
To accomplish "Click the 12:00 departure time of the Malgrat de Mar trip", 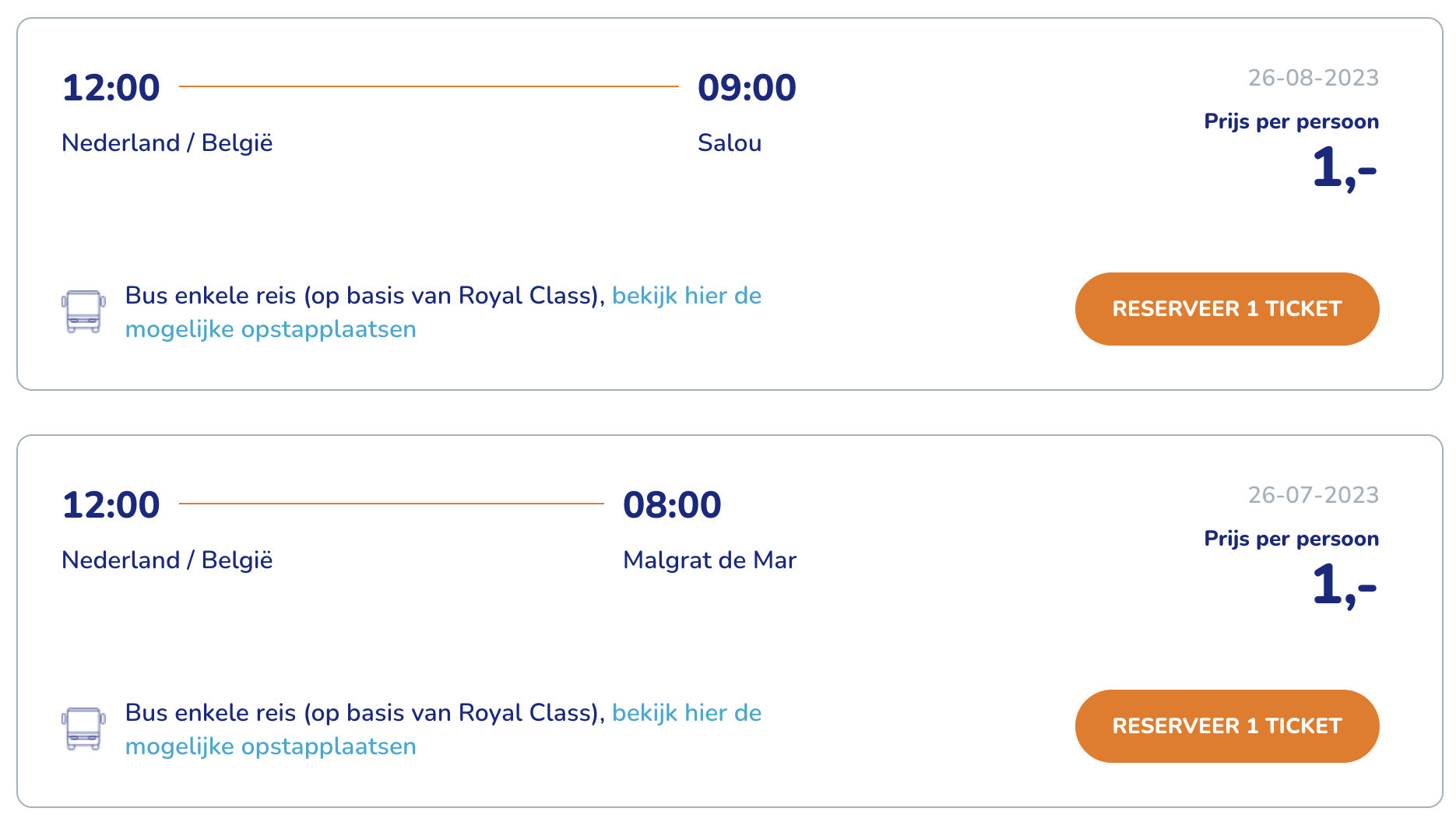I will (x=111, y=504).
